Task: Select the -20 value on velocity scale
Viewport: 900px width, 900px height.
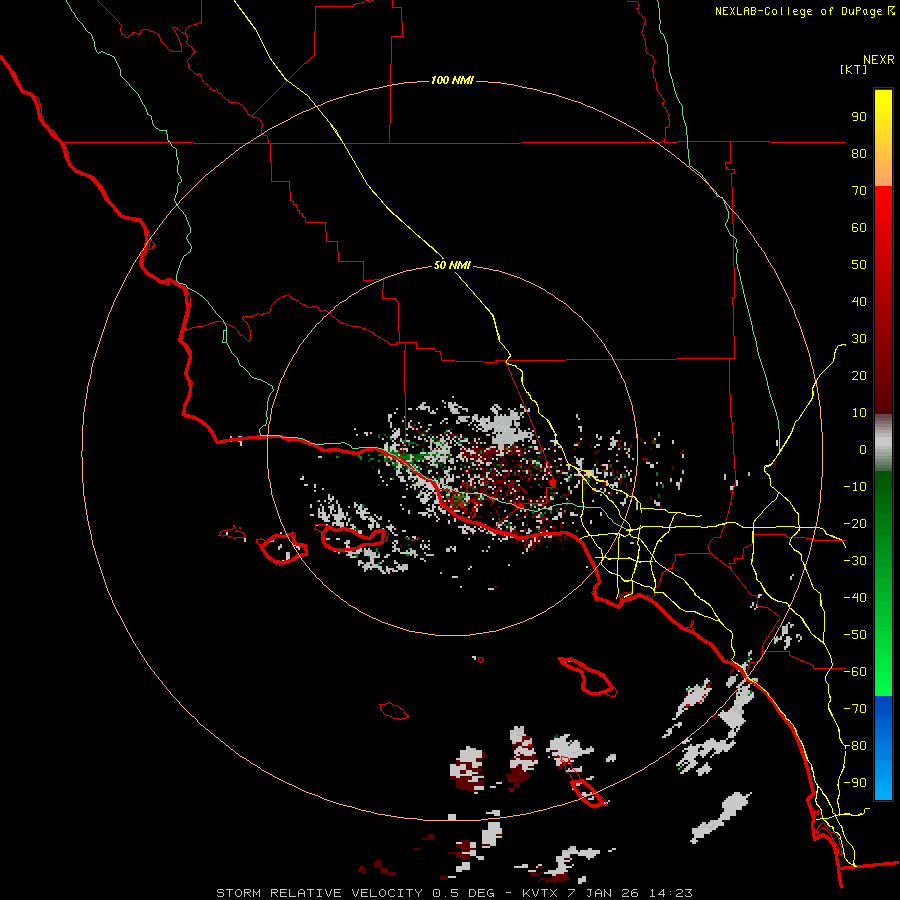Action: (x=855, y=523)
